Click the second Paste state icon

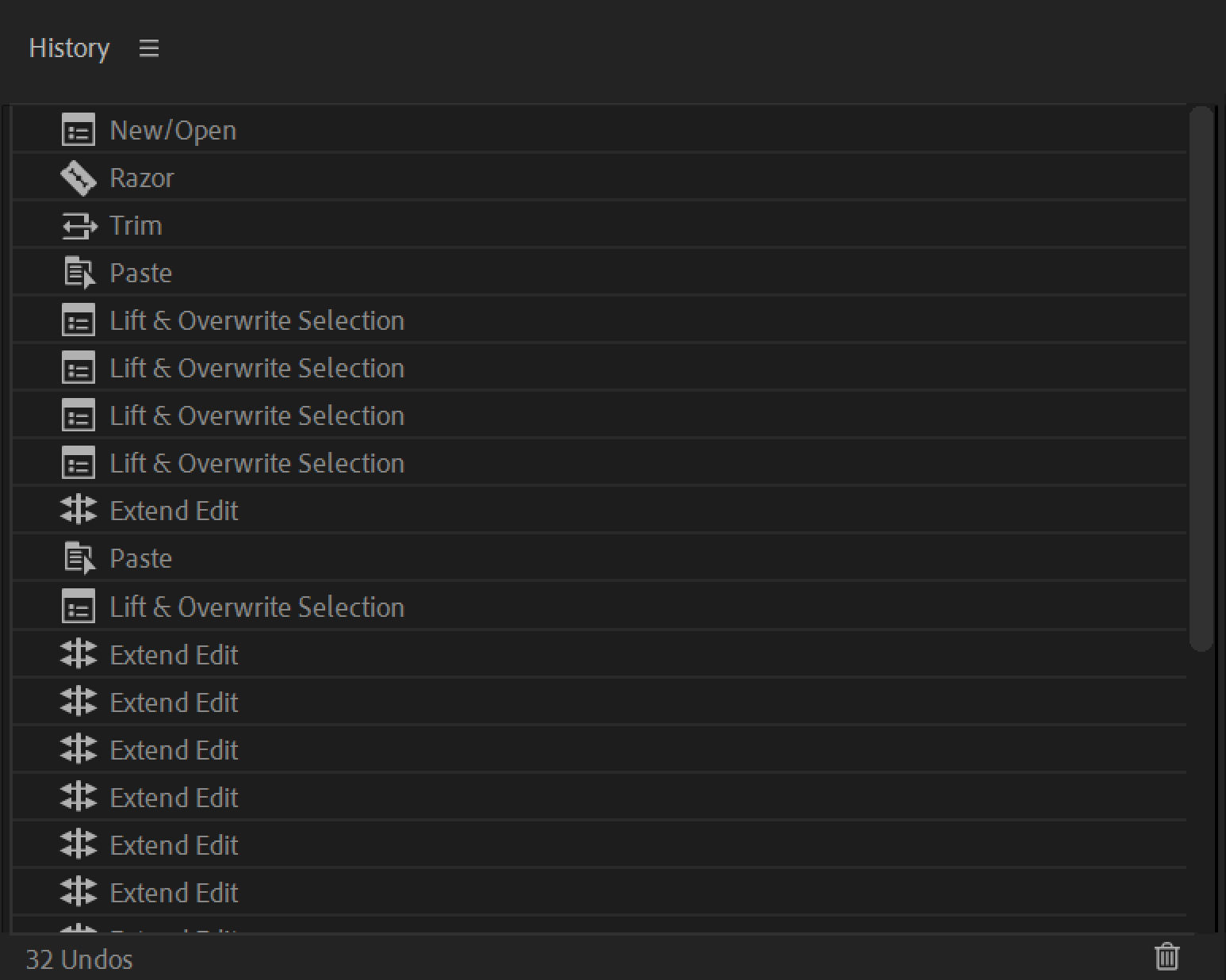78,558
